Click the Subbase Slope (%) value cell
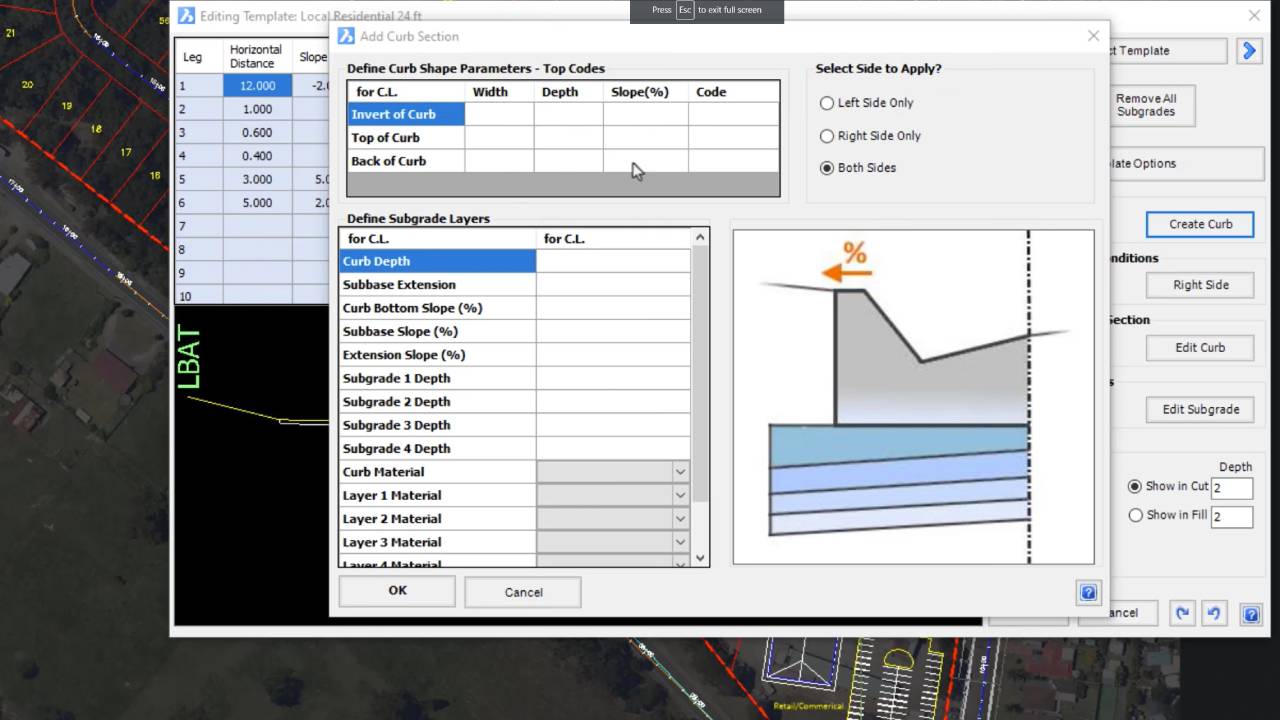1280x720 pixels. (613, 331)
